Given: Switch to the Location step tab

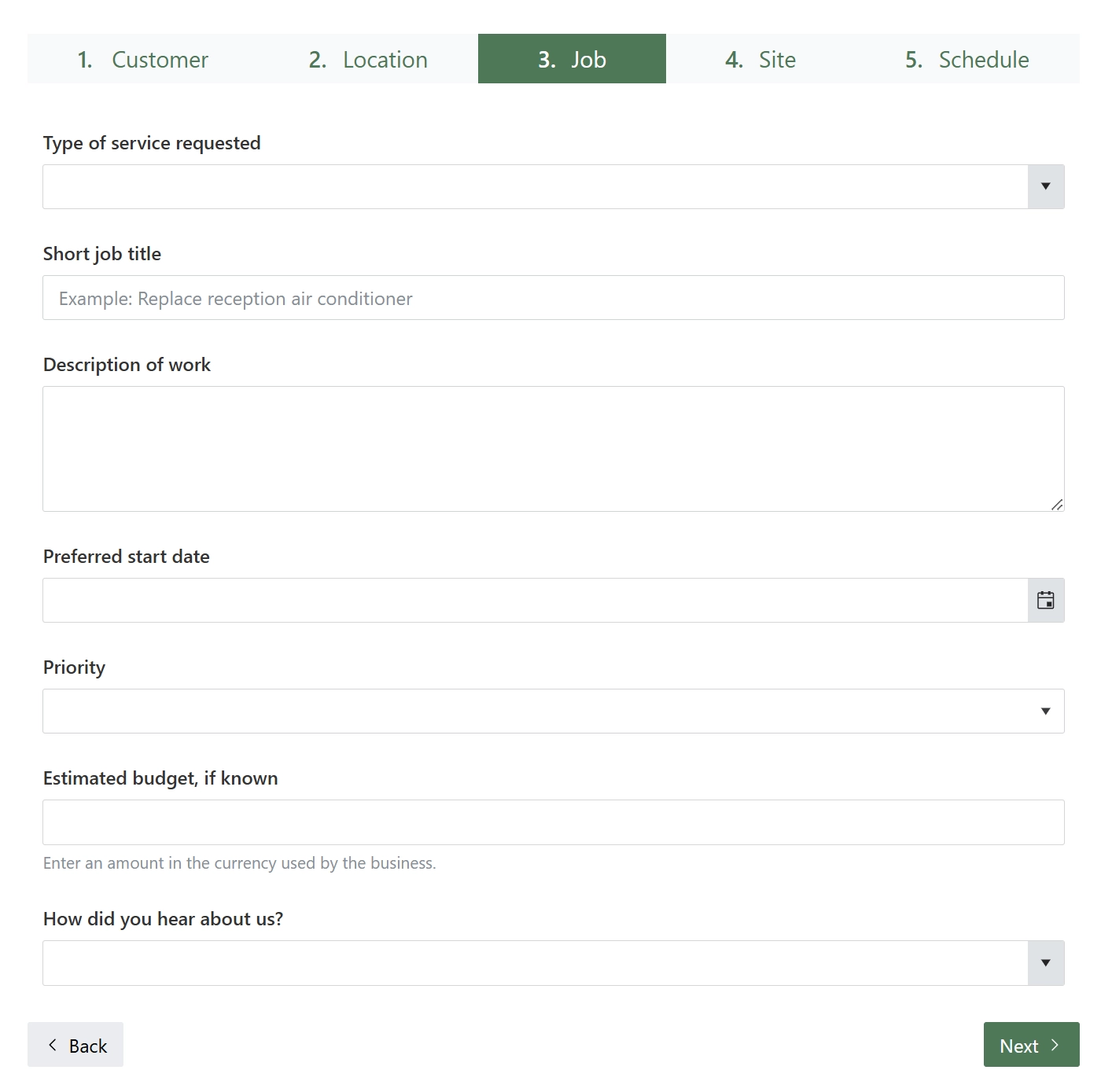Looking at the screenshot, I should [368, 59].
